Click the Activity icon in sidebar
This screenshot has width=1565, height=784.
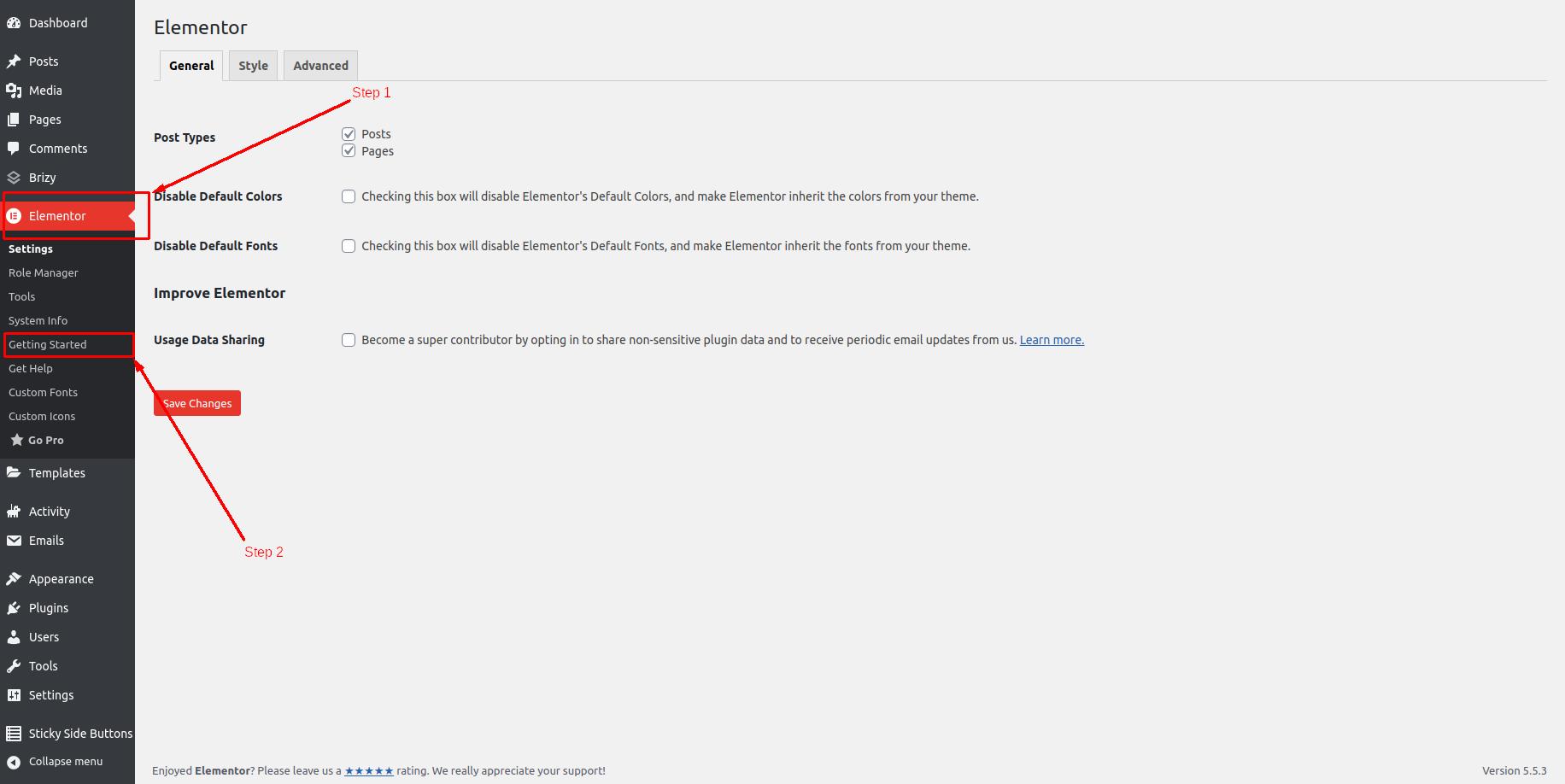(x=14, y=512)
